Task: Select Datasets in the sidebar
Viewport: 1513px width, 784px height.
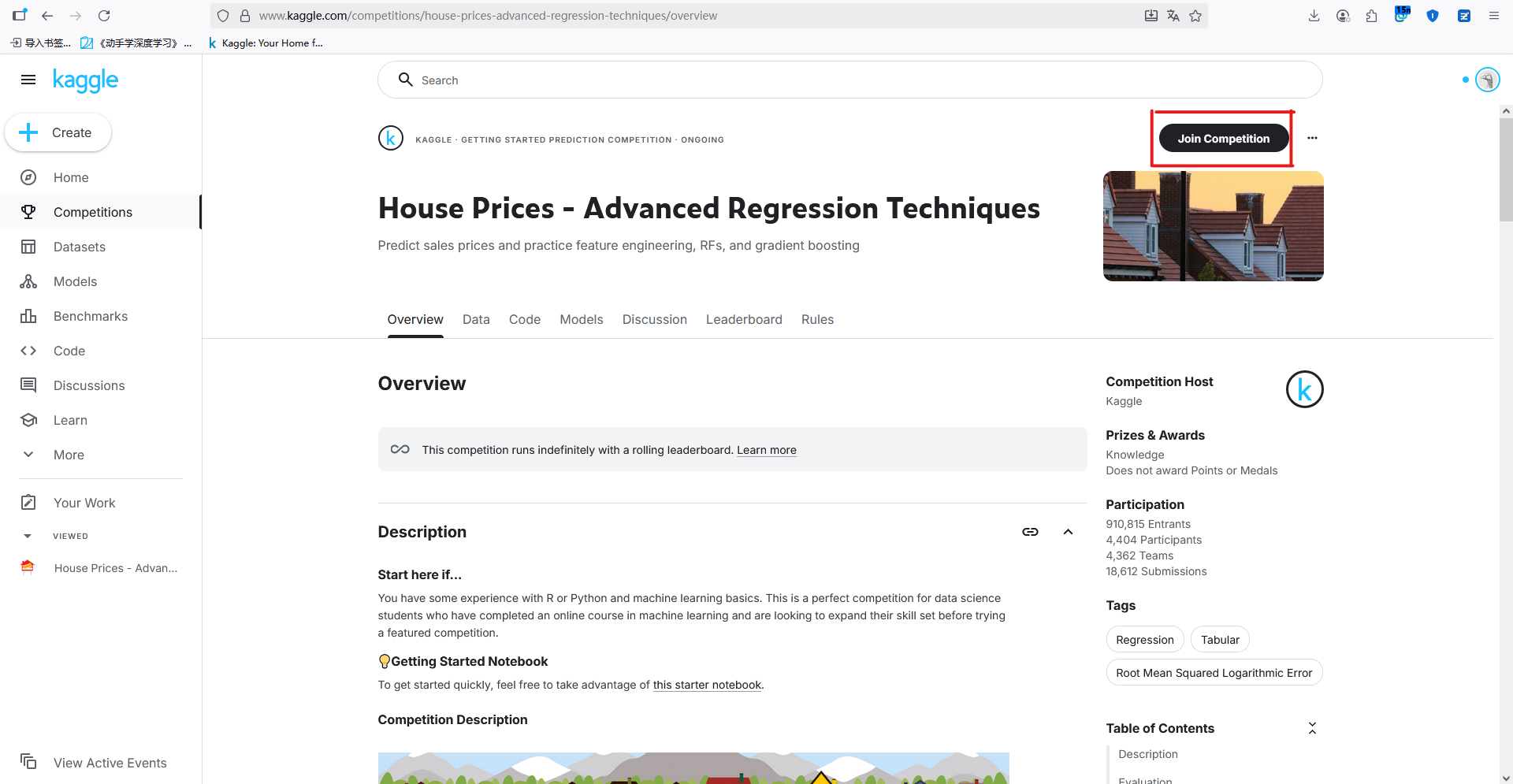Action: (x=100, y=247)
